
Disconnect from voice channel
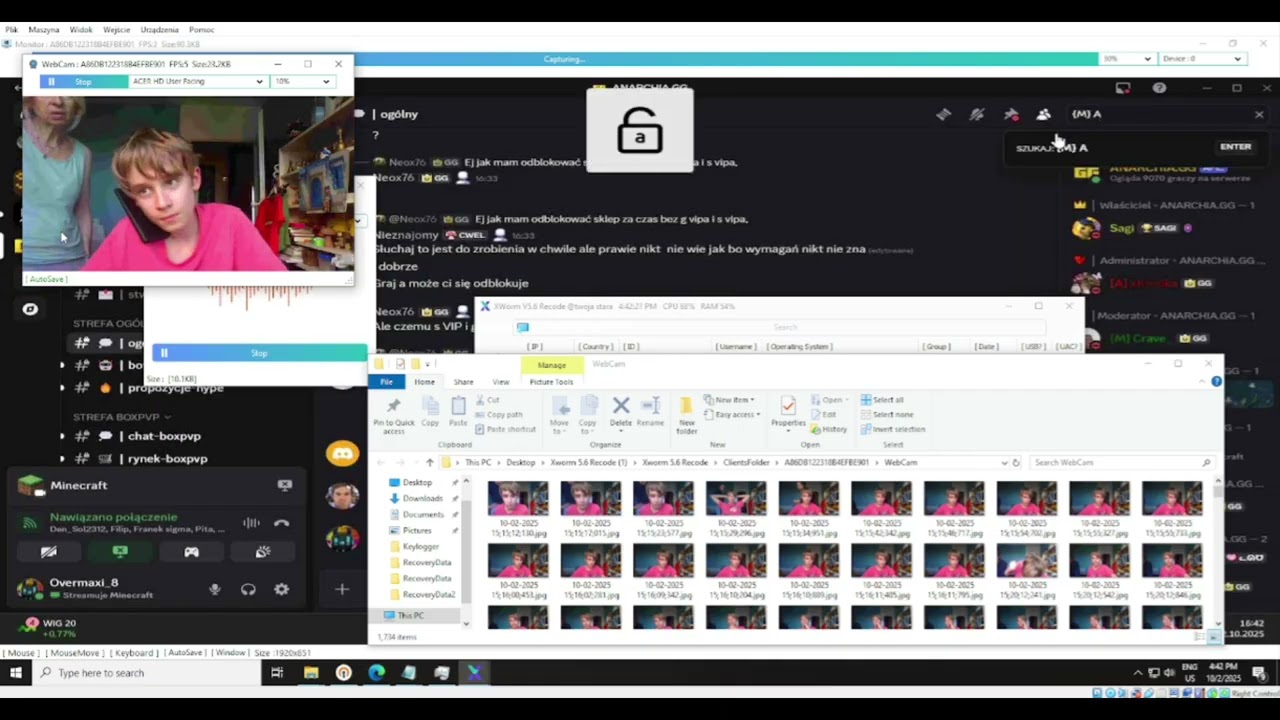pyautogui.click(x=282, y=523)
